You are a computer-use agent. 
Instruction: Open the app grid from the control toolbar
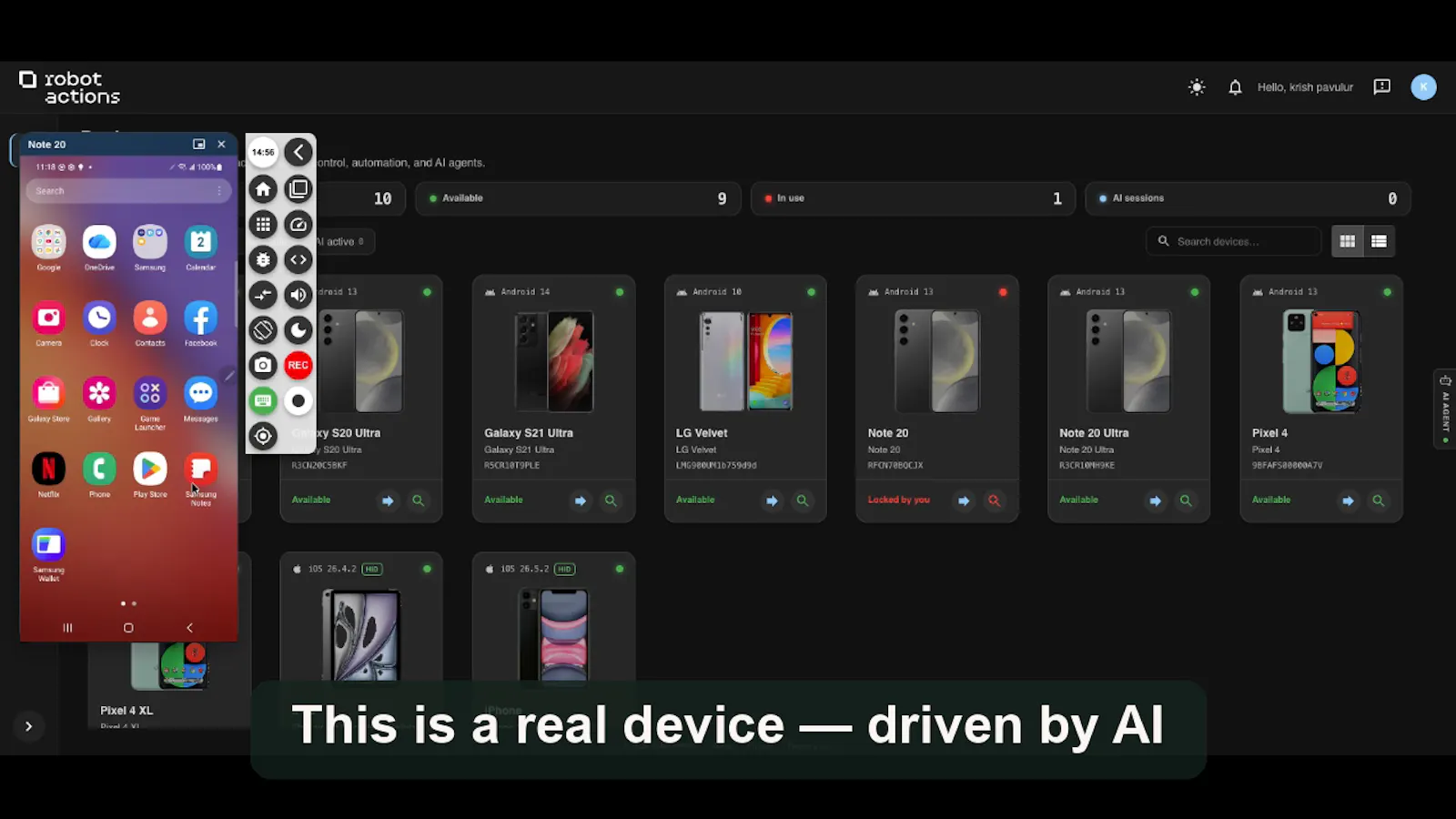[263, 224]
